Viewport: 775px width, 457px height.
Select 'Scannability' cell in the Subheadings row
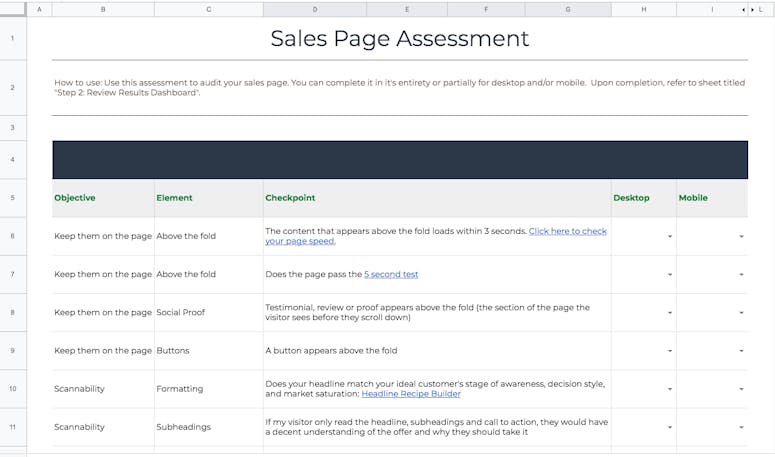click(x=103, y=427)
